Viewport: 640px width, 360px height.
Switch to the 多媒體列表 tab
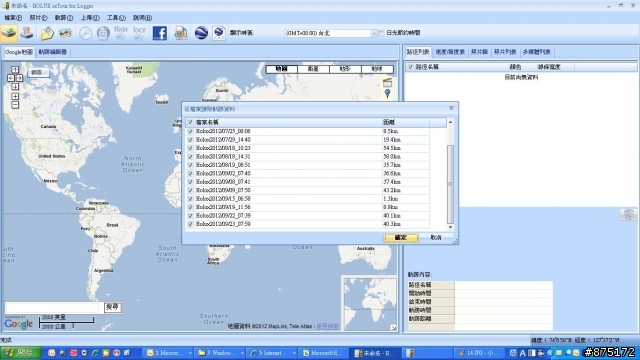[537, 52]
